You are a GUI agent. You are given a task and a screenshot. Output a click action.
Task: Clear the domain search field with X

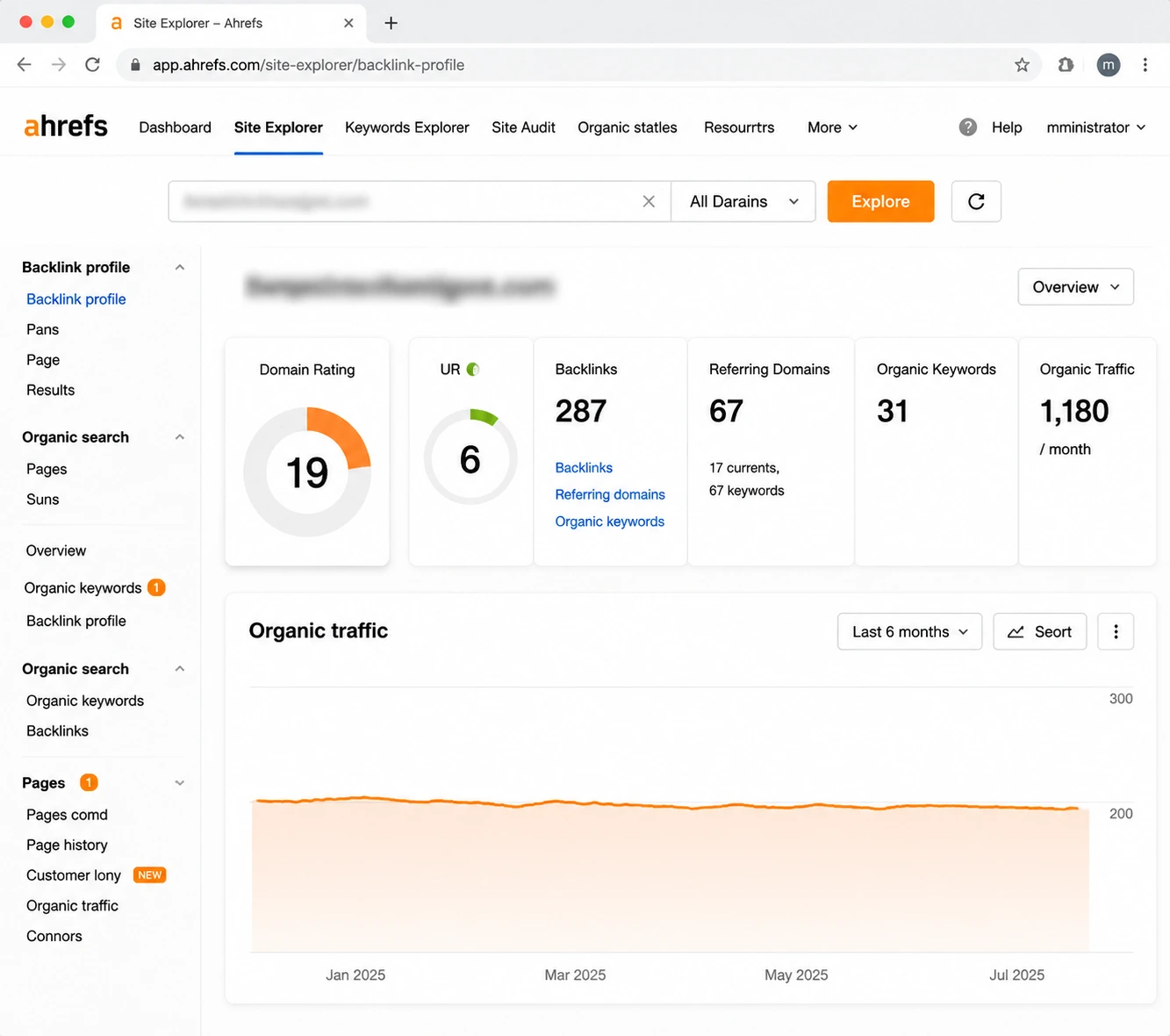click(x=649, y=201)
